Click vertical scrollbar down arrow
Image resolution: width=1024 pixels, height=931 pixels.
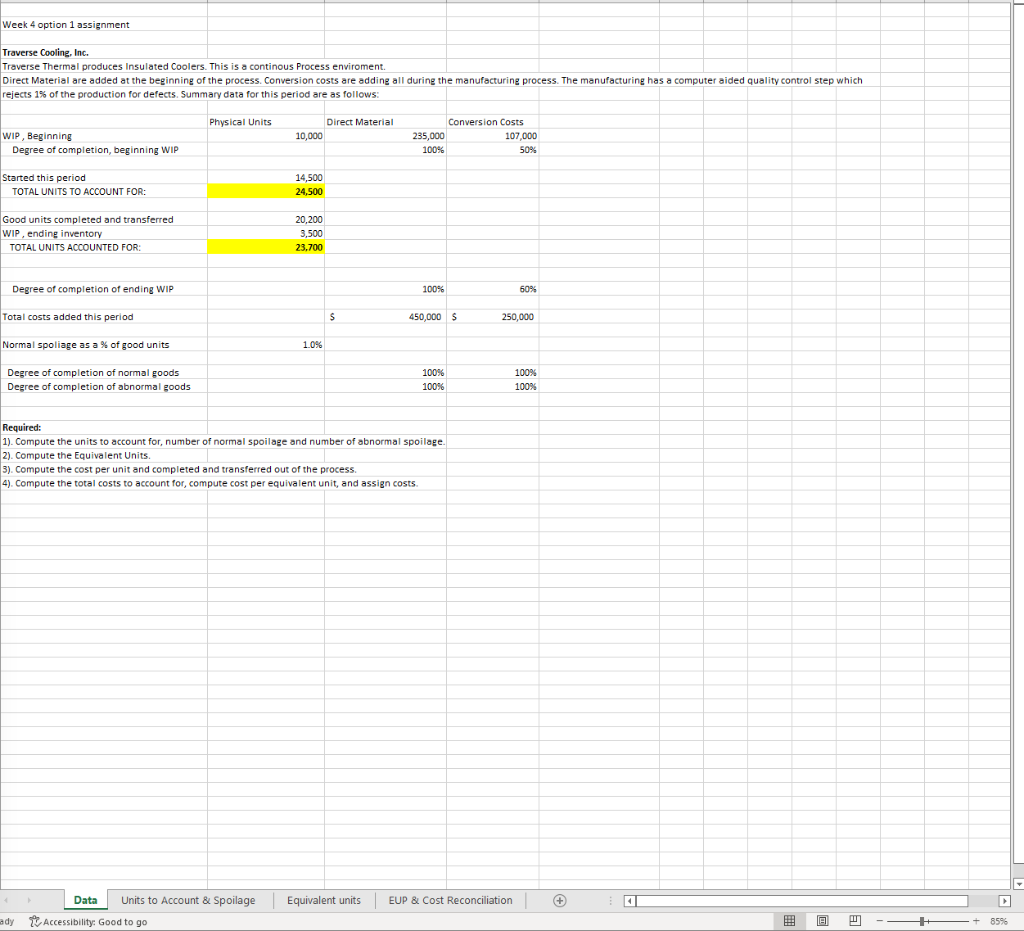pos(1018,884)
